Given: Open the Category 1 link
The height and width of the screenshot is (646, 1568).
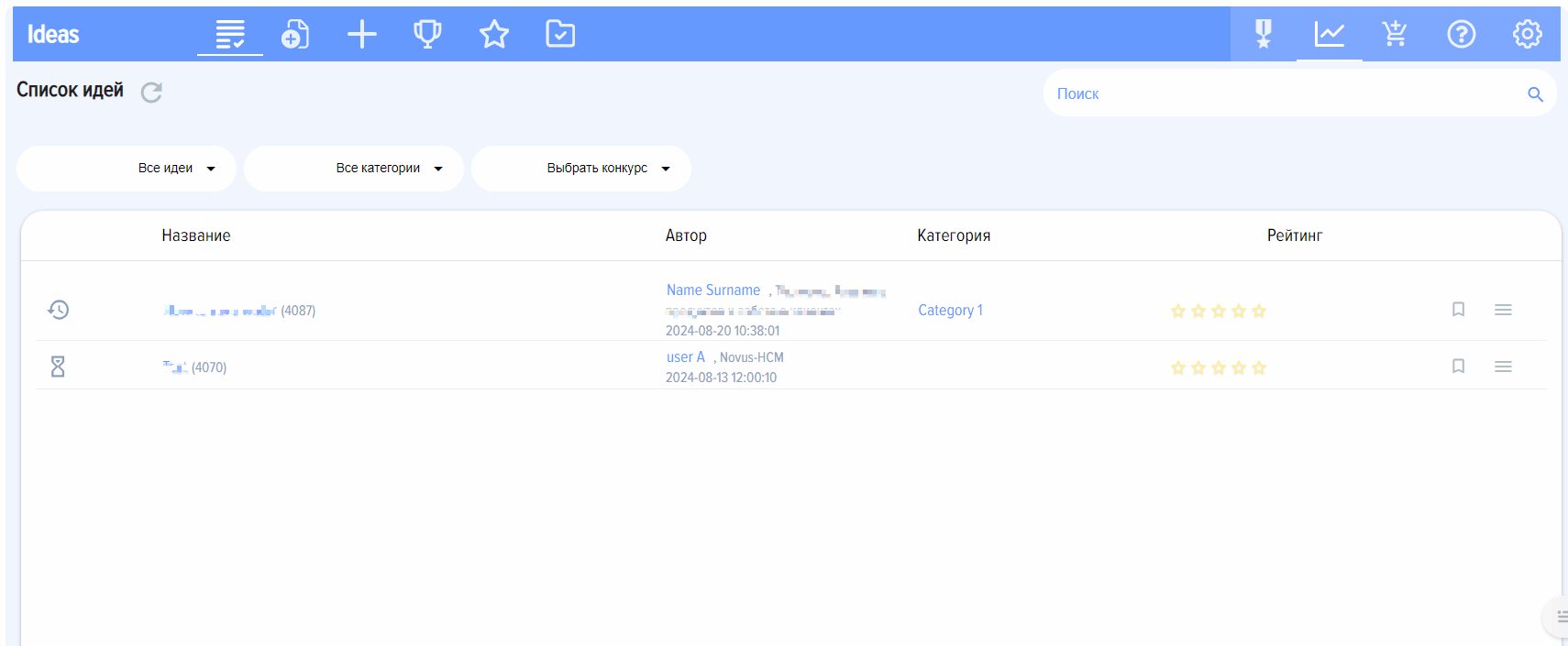Looking at the screenshot, I should click(950, 311).
